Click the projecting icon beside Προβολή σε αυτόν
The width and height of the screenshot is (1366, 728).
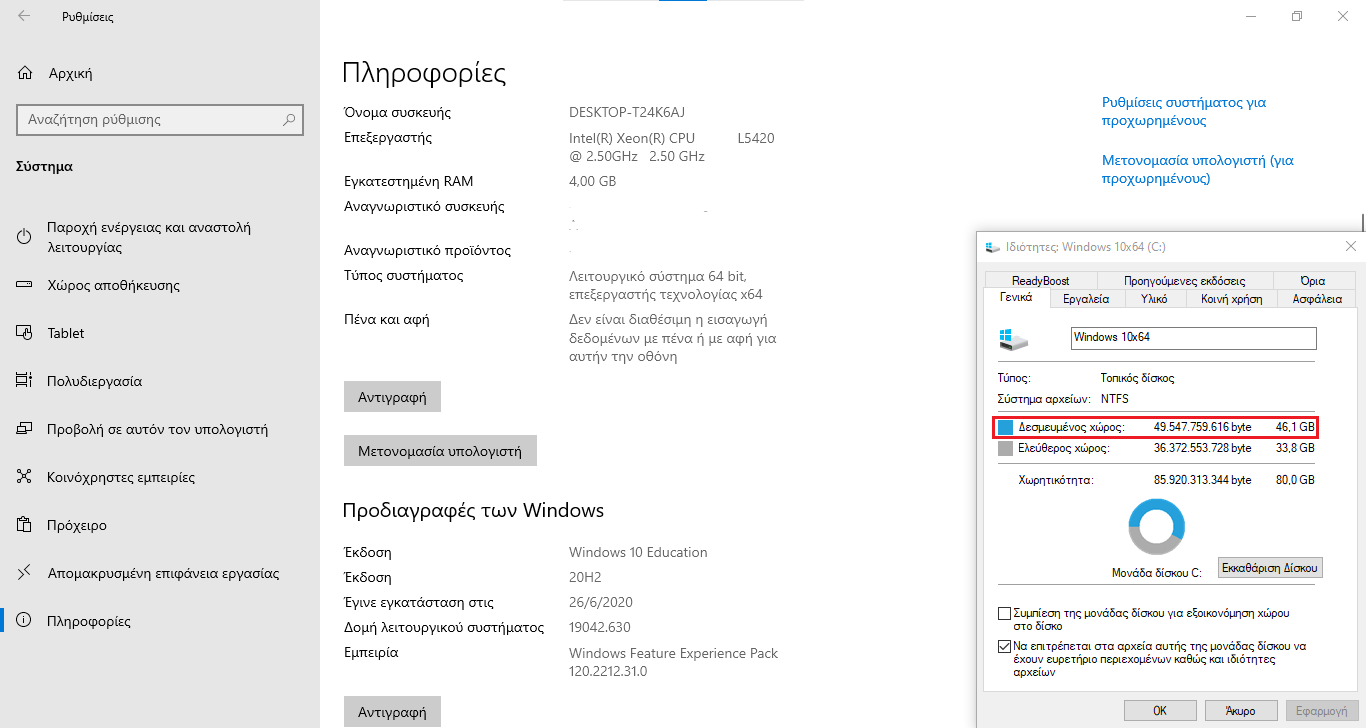point(25,429)
